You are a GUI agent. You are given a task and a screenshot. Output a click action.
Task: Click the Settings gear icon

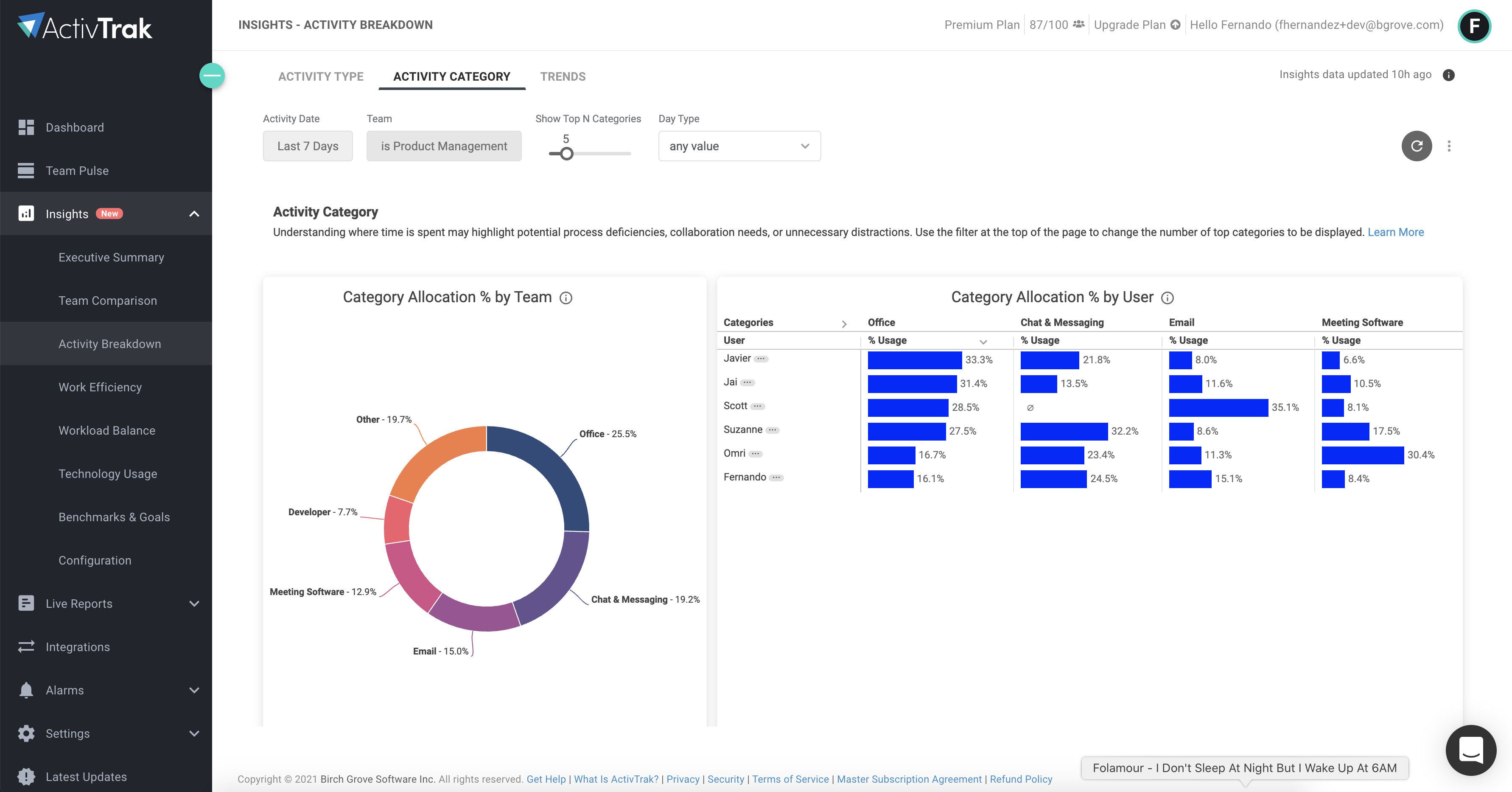(x=26, y=733)
